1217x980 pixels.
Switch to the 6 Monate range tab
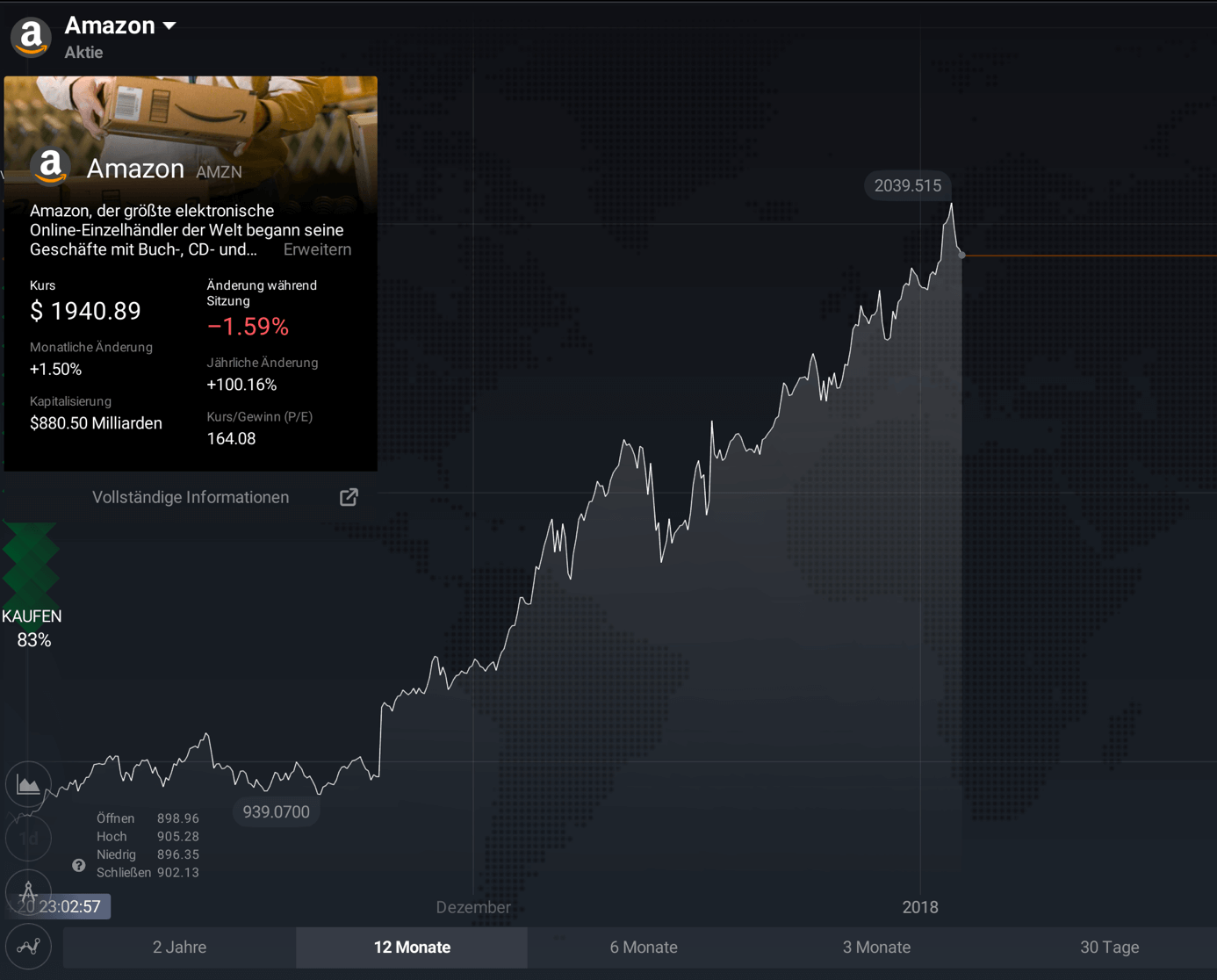(644, 948)
